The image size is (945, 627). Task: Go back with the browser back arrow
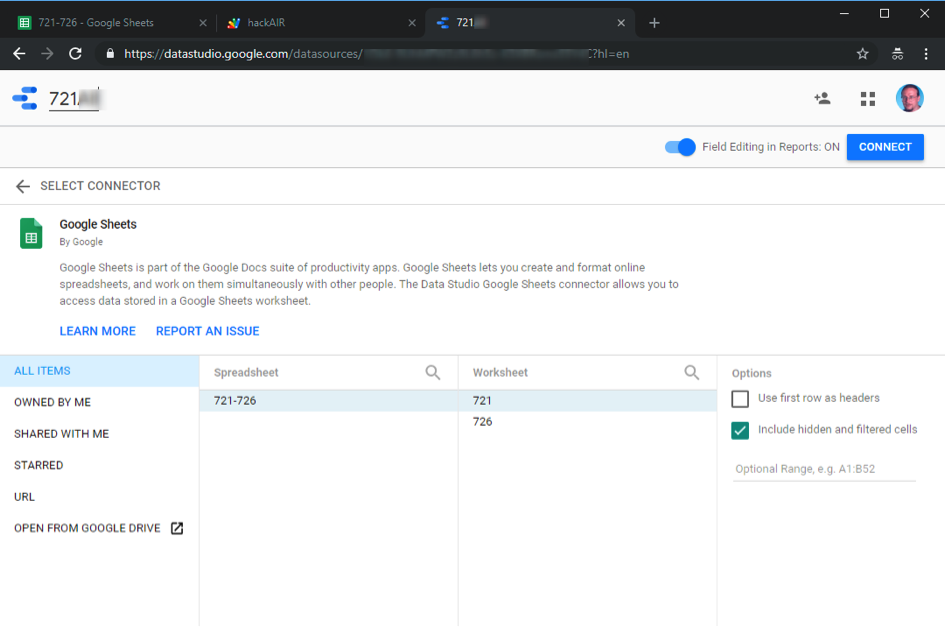click(x=19, y=54)
